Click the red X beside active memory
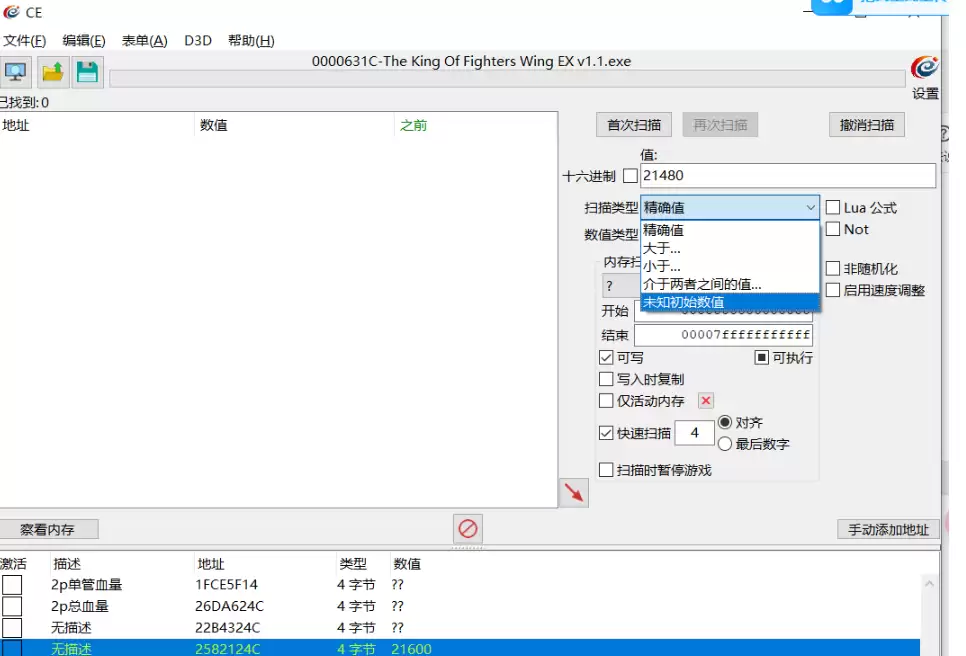 (706, 401)
